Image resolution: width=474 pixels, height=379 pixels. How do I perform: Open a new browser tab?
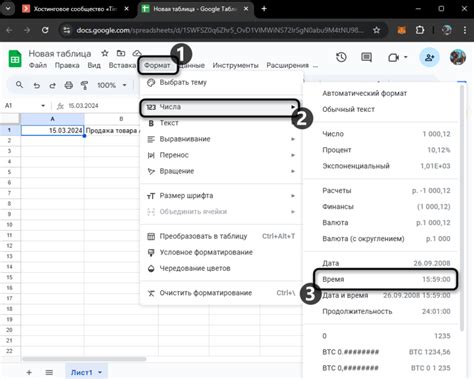click(x=264, y=9)
